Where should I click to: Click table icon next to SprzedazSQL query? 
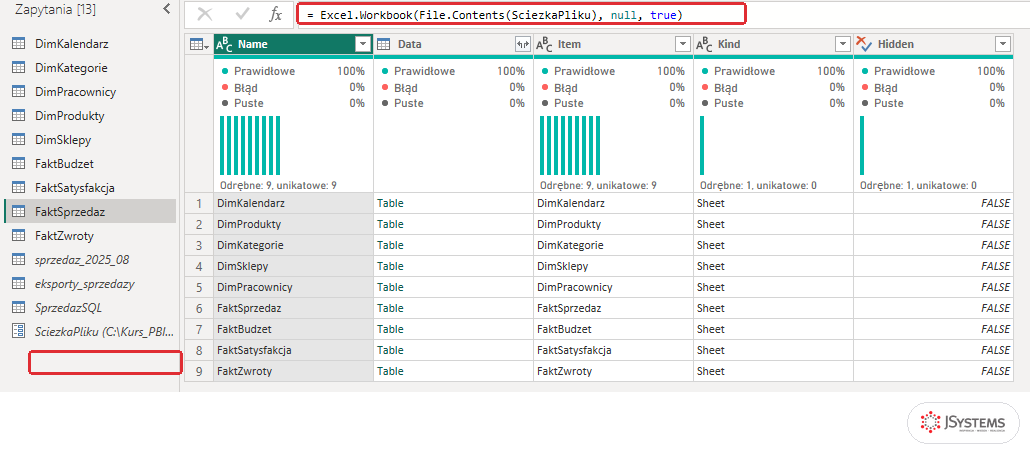(x=18, y=307)
